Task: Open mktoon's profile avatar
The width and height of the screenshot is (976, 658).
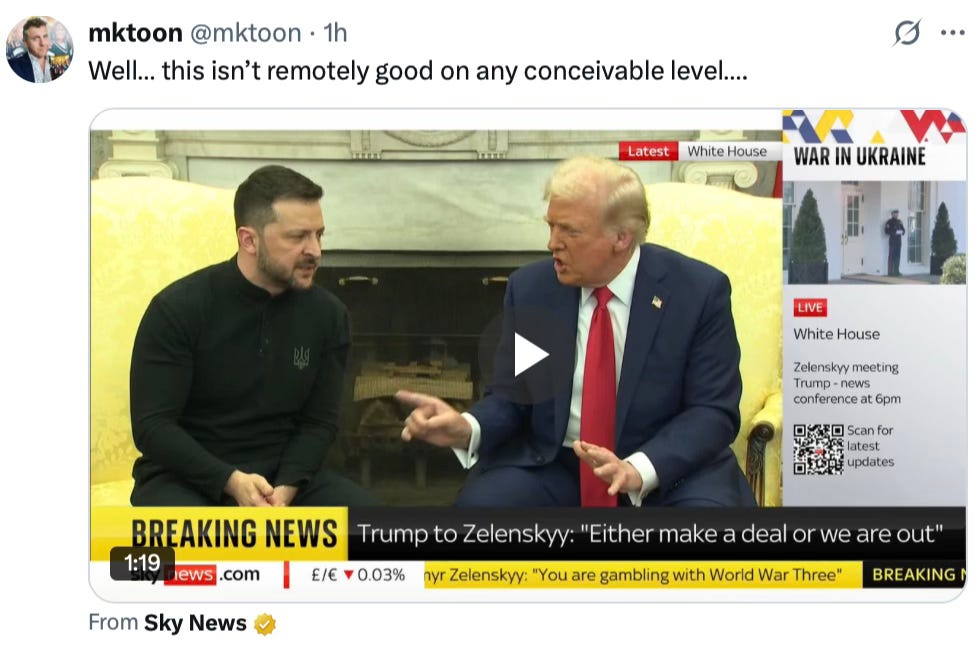Action: (39, 50)
